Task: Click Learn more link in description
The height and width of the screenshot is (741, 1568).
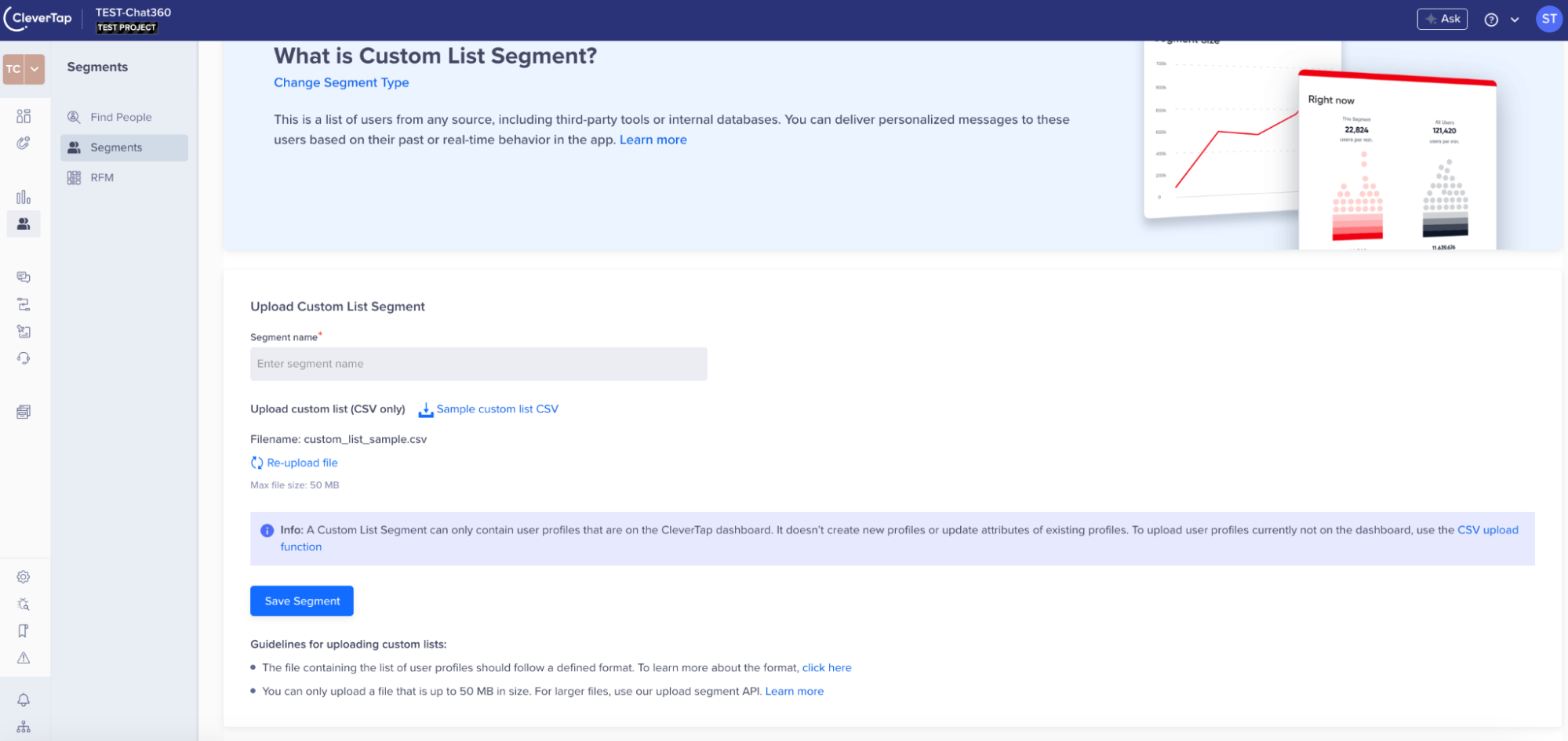Action: pyautogui.click(x=653, y=140)
